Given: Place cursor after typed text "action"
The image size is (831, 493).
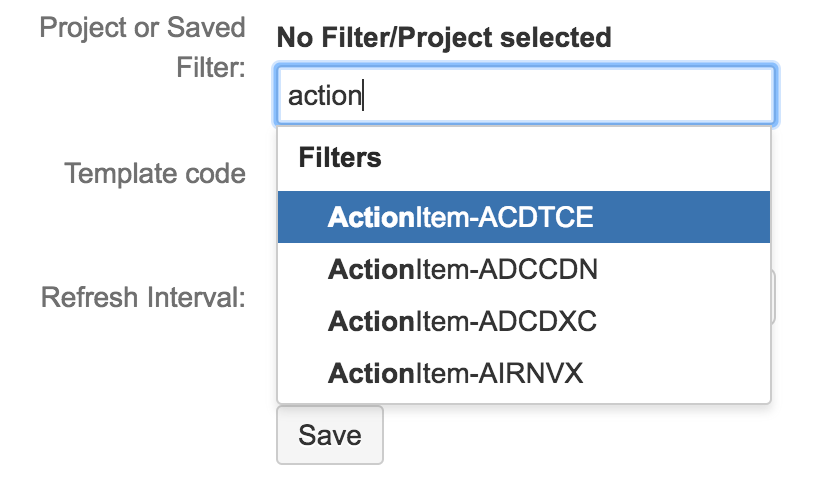Looking at the screenshot, I should (363, 96).
